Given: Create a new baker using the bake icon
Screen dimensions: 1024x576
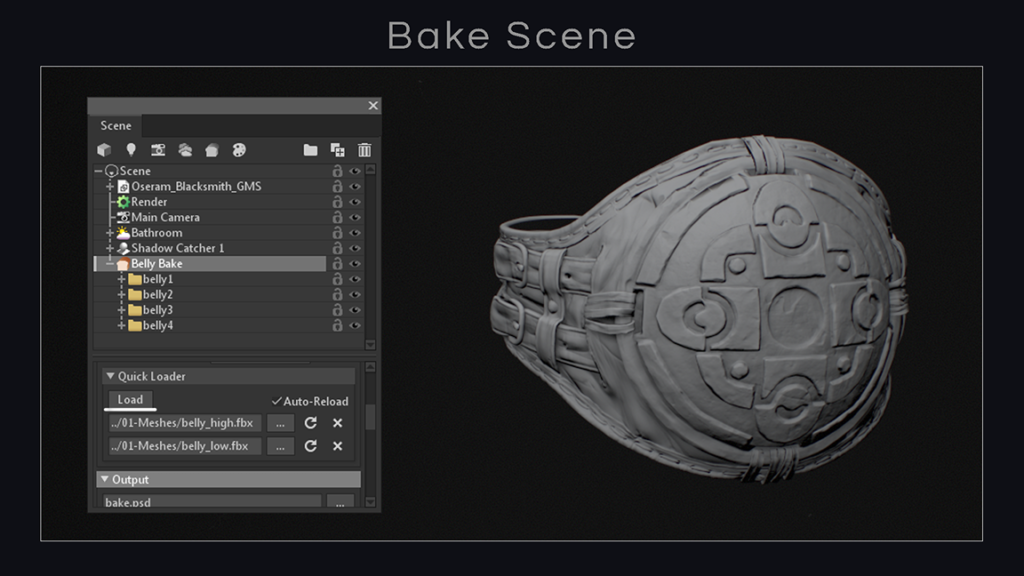Looking at the screenshot, I should [212, 149].
